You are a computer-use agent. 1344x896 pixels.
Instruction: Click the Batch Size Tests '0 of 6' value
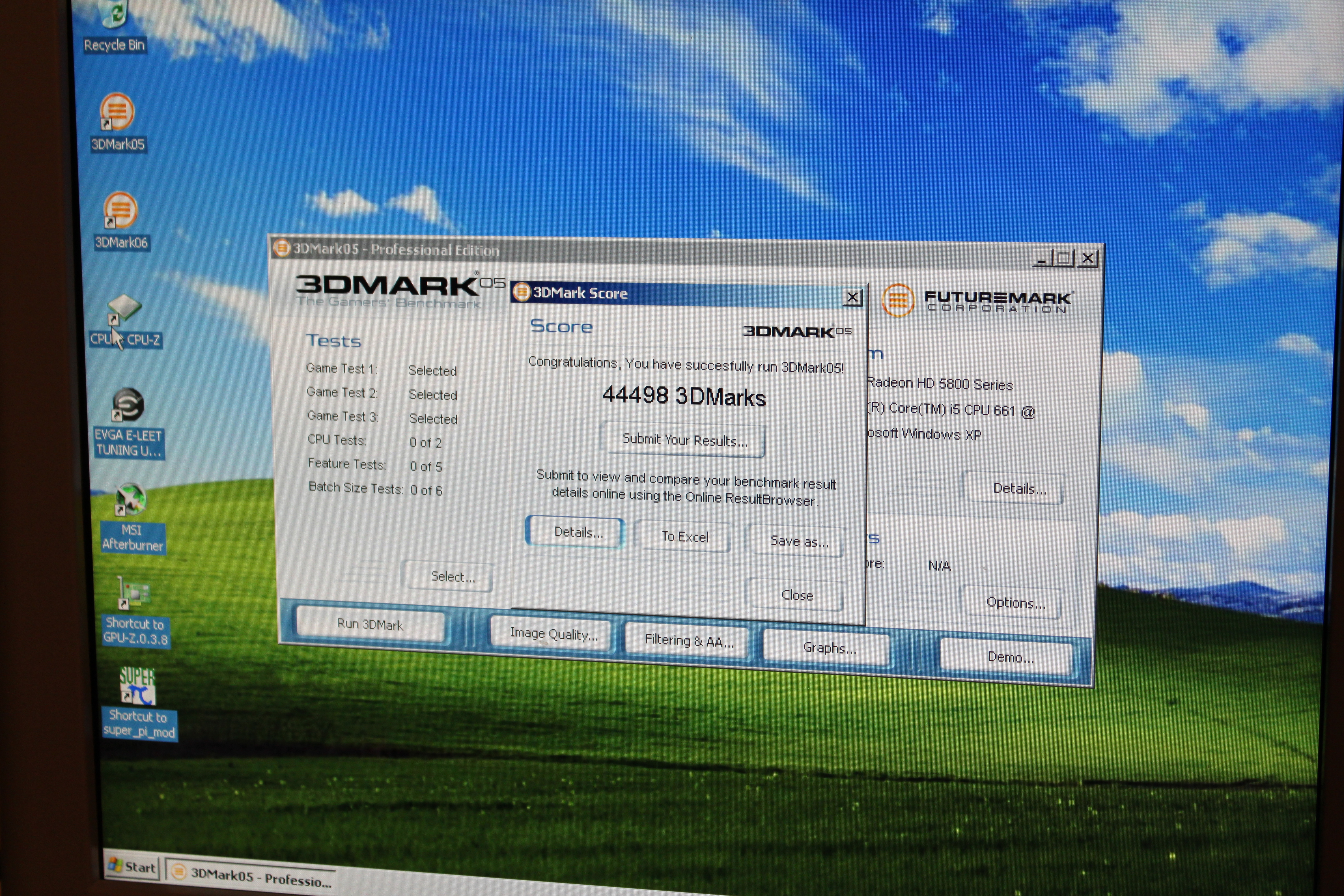[426, 491]
